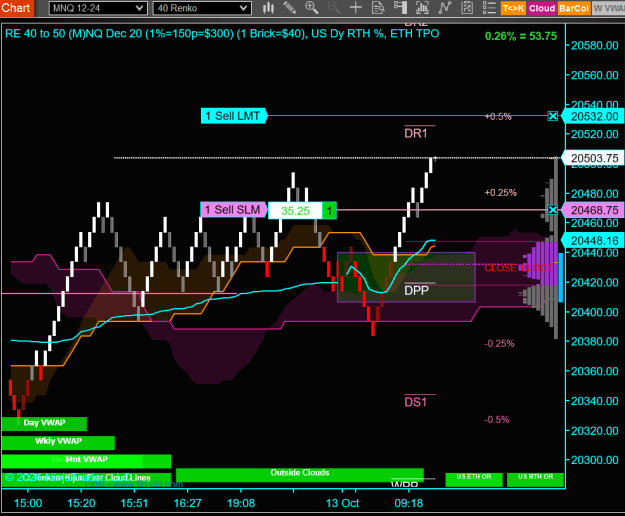Select the 20468.75 stop price marker
This screenshot has height=516, width=625.
[593, 210]
